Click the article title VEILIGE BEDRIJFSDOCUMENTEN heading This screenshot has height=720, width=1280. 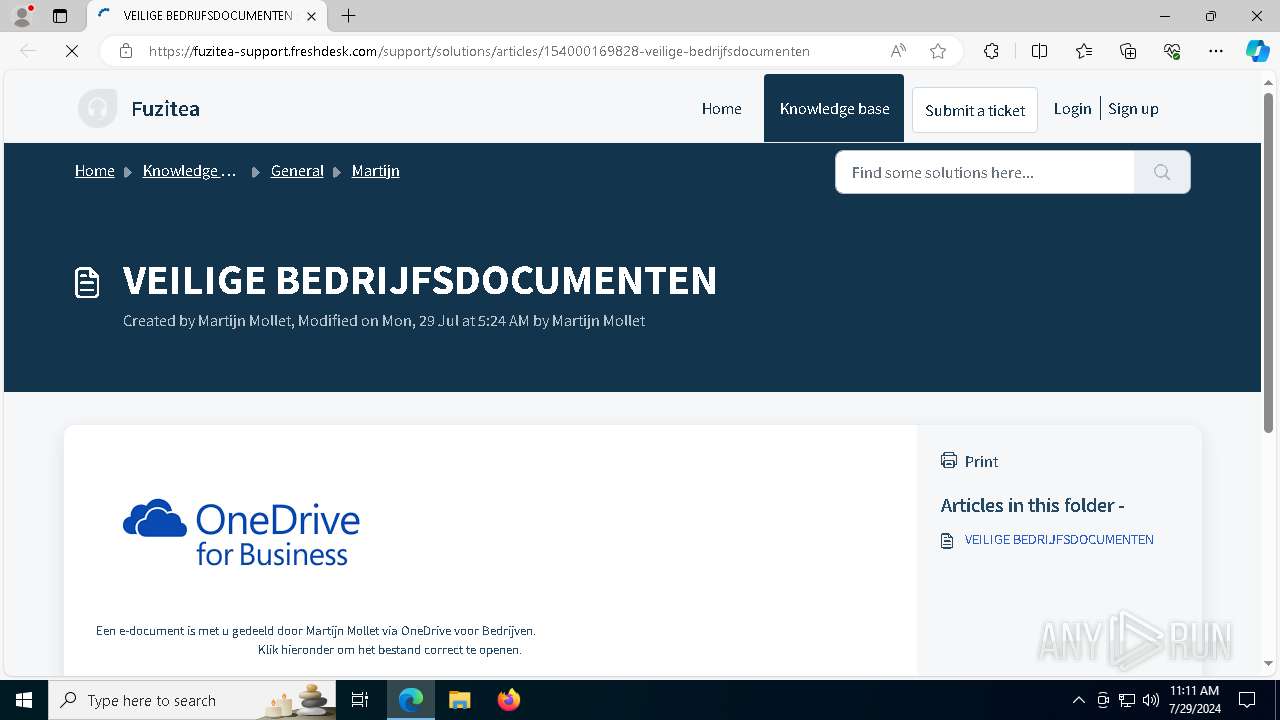coord(420,281)
